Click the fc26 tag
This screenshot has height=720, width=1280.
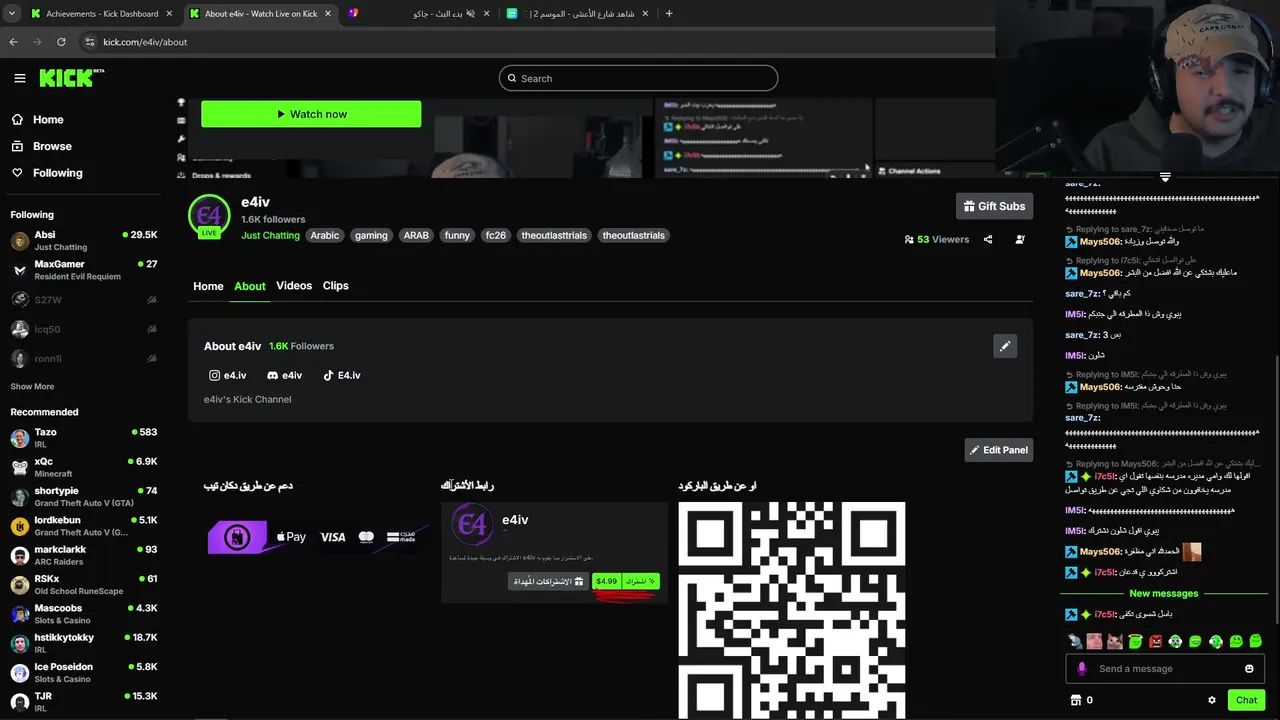(495, 236)
